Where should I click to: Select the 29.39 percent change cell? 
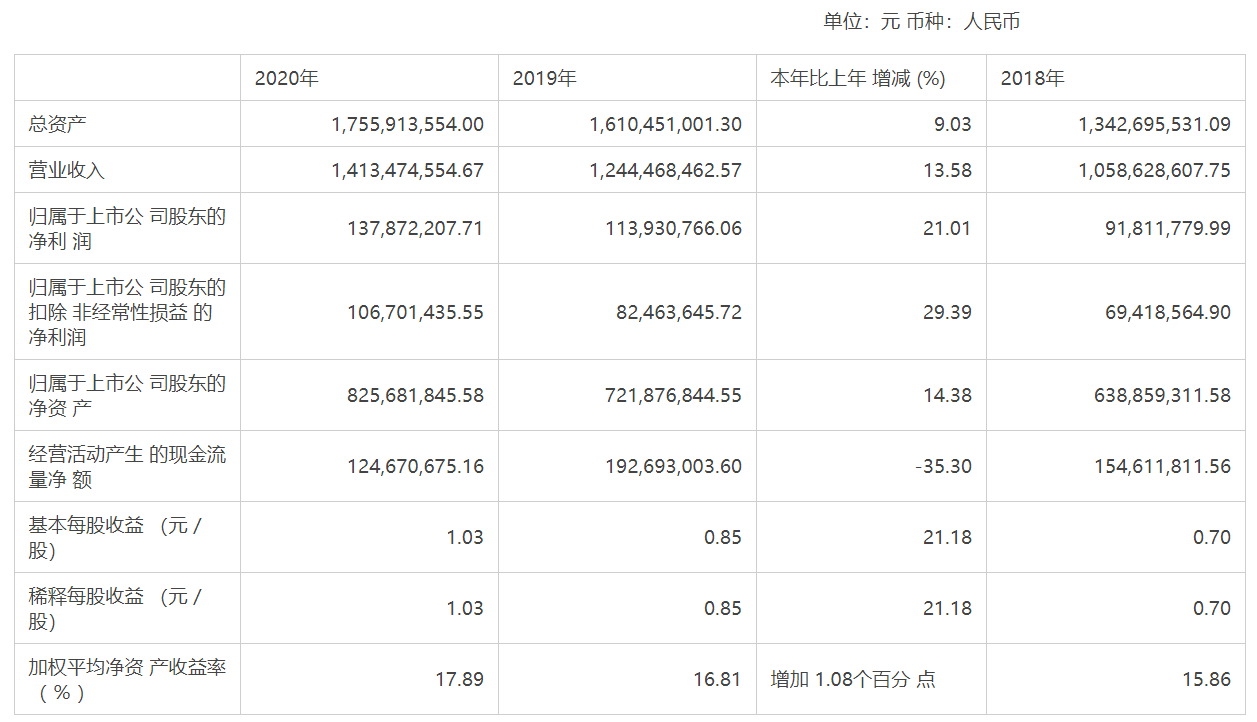click(x=948, y=312)
